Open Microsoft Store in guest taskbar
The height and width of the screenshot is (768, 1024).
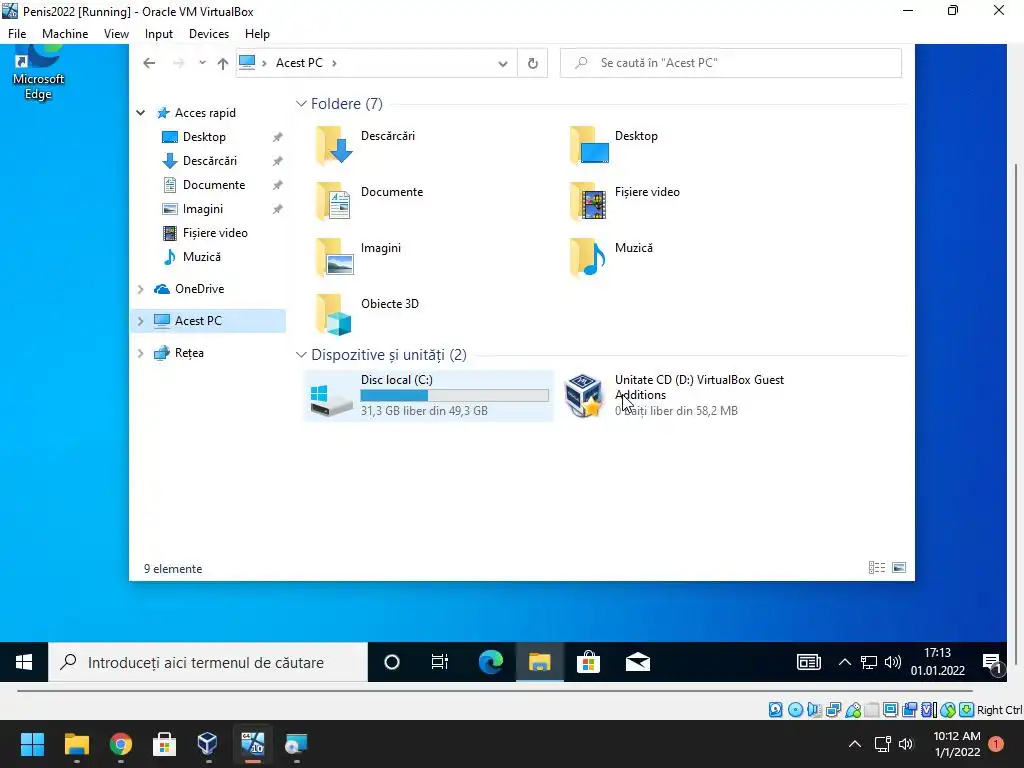588,662
